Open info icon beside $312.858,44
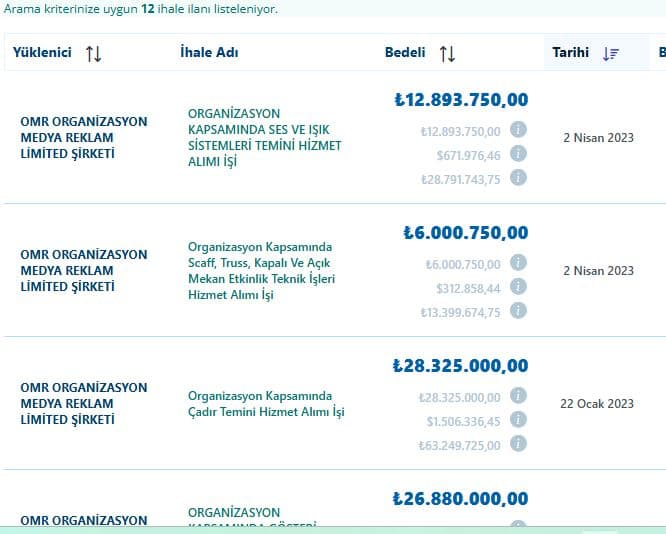 pyautogui.click(x=518, y=286)
